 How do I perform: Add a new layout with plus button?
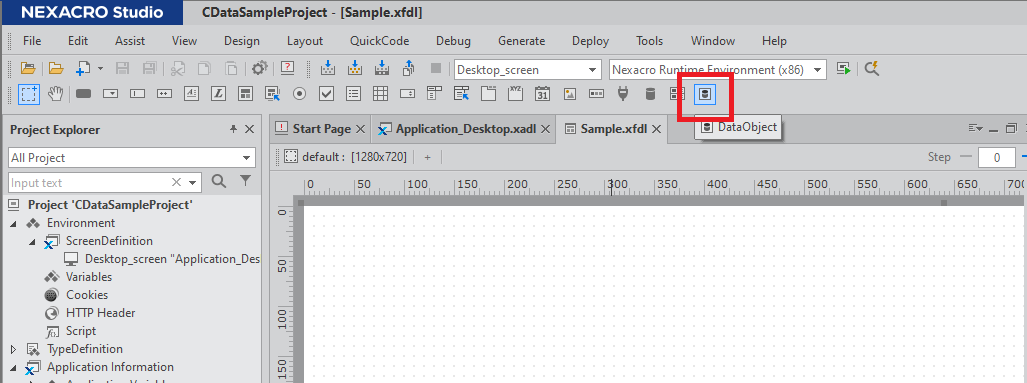428,157
